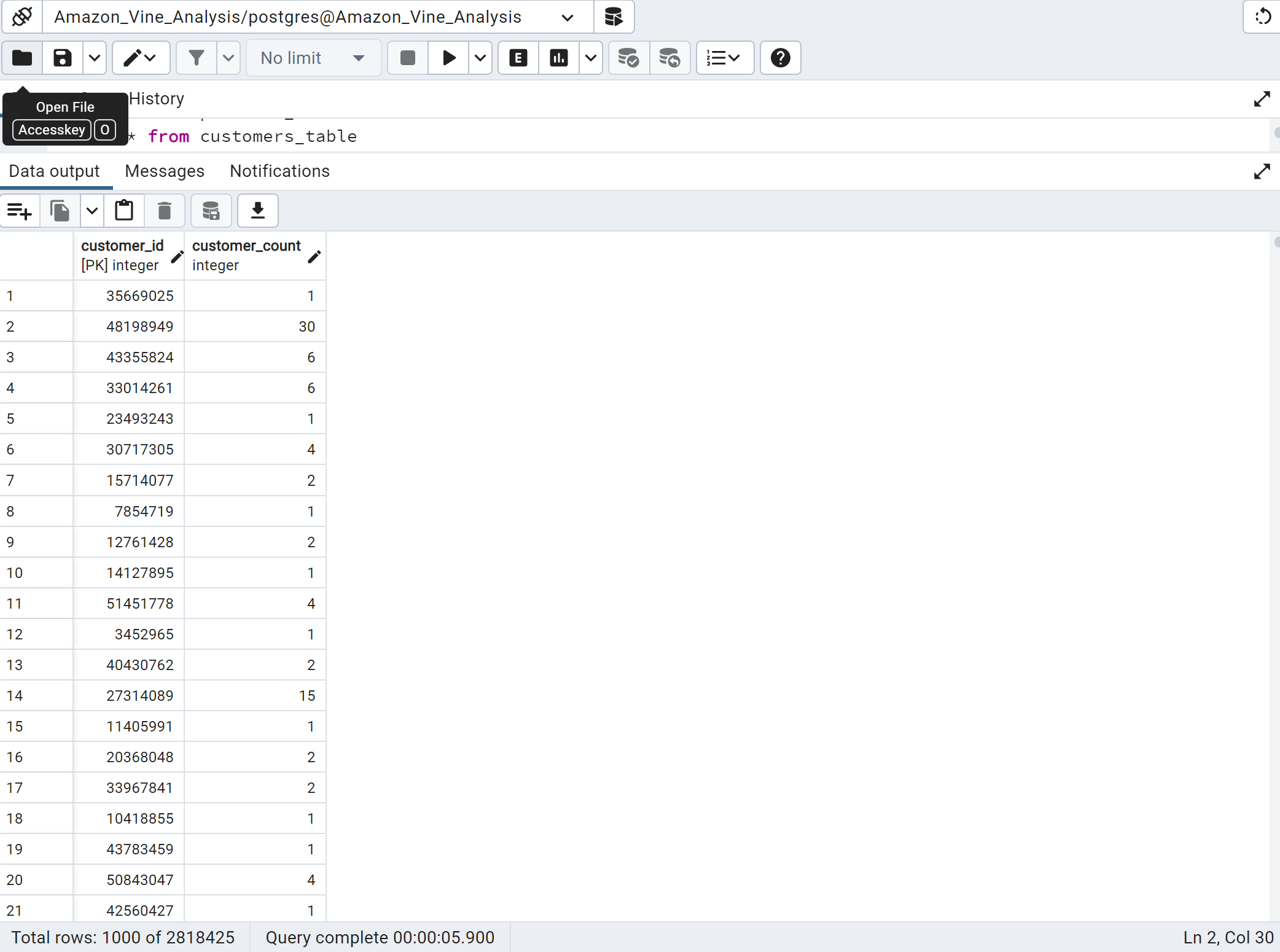Rollback the transaction
Image resolution: width=1280 pixels, height=952 pixels.
669,58
